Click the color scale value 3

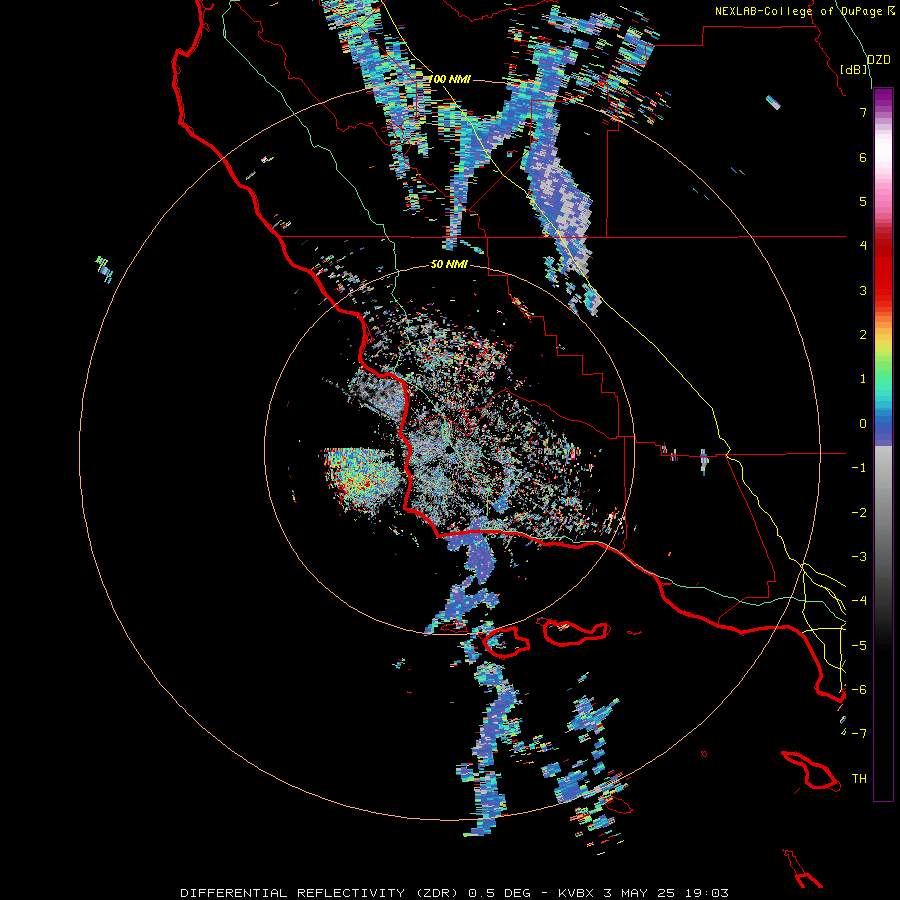tap(863, 290)
